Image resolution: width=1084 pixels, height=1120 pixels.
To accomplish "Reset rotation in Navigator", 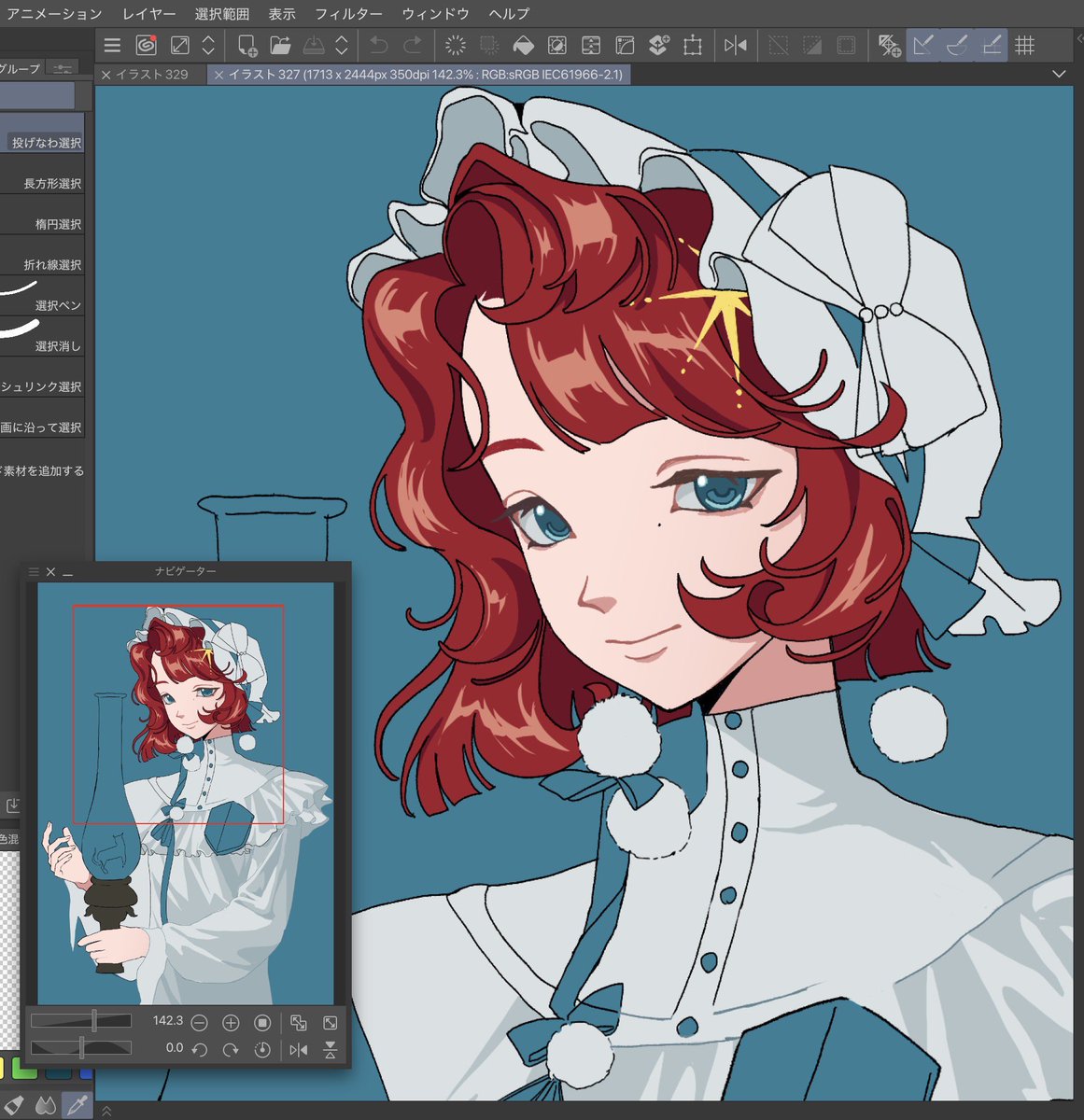I will pos(262,1049).
